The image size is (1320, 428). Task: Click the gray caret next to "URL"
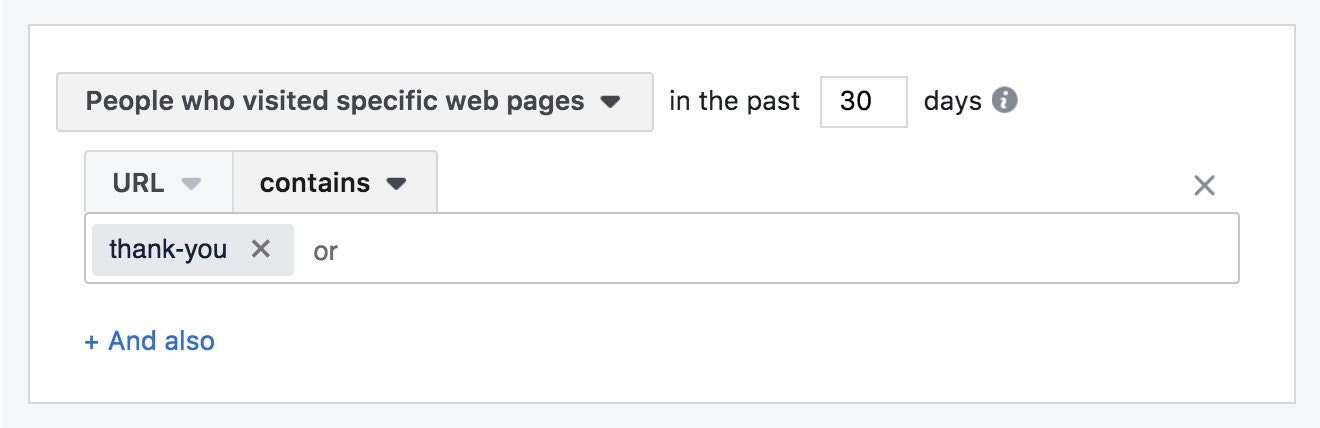coord(192,184)
